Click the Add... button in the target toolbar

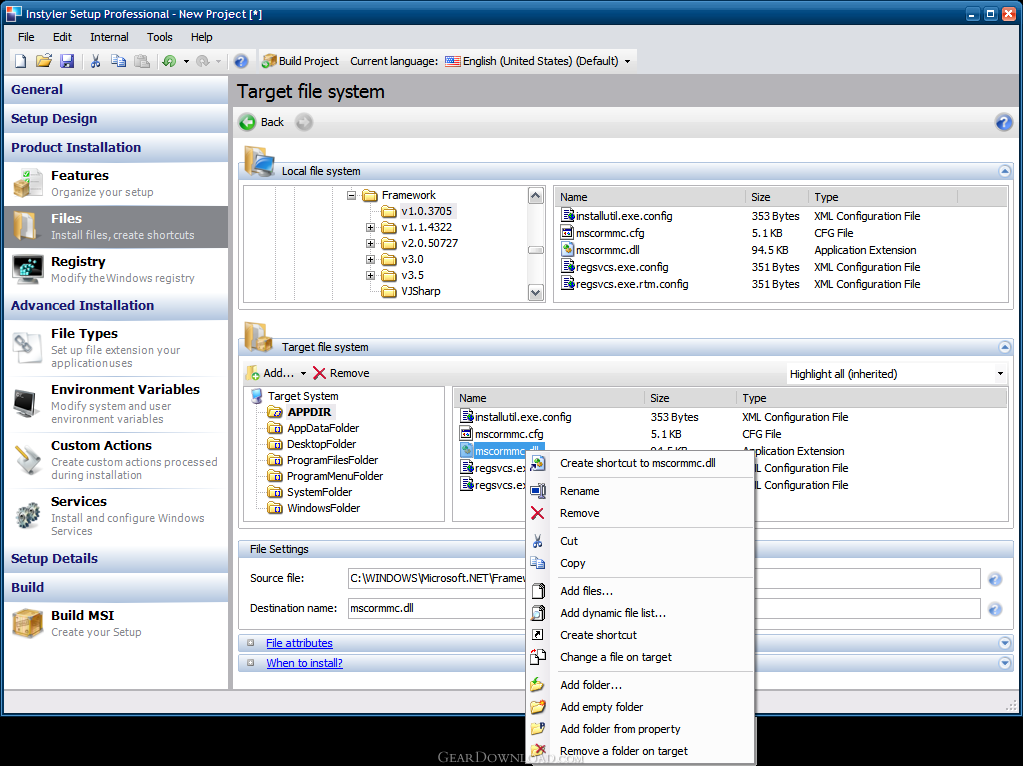click(277, 373)
